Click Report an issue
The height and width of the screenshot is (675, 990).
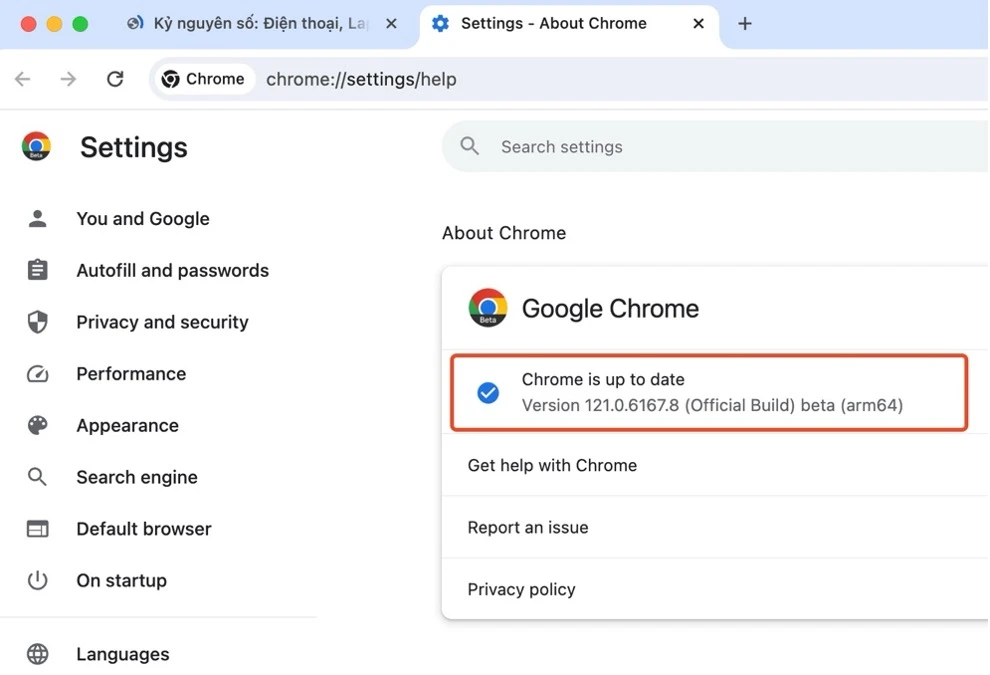pyautogui.click(x=528, y=527)
